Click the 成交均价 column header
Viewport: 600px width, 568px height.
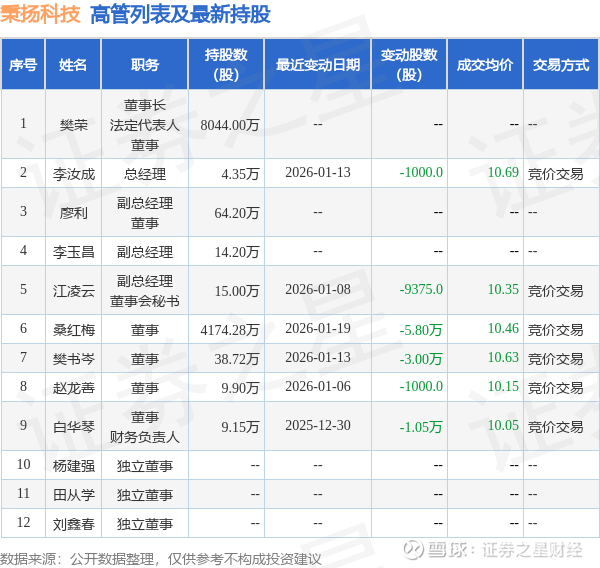click(x=485, y=65)
